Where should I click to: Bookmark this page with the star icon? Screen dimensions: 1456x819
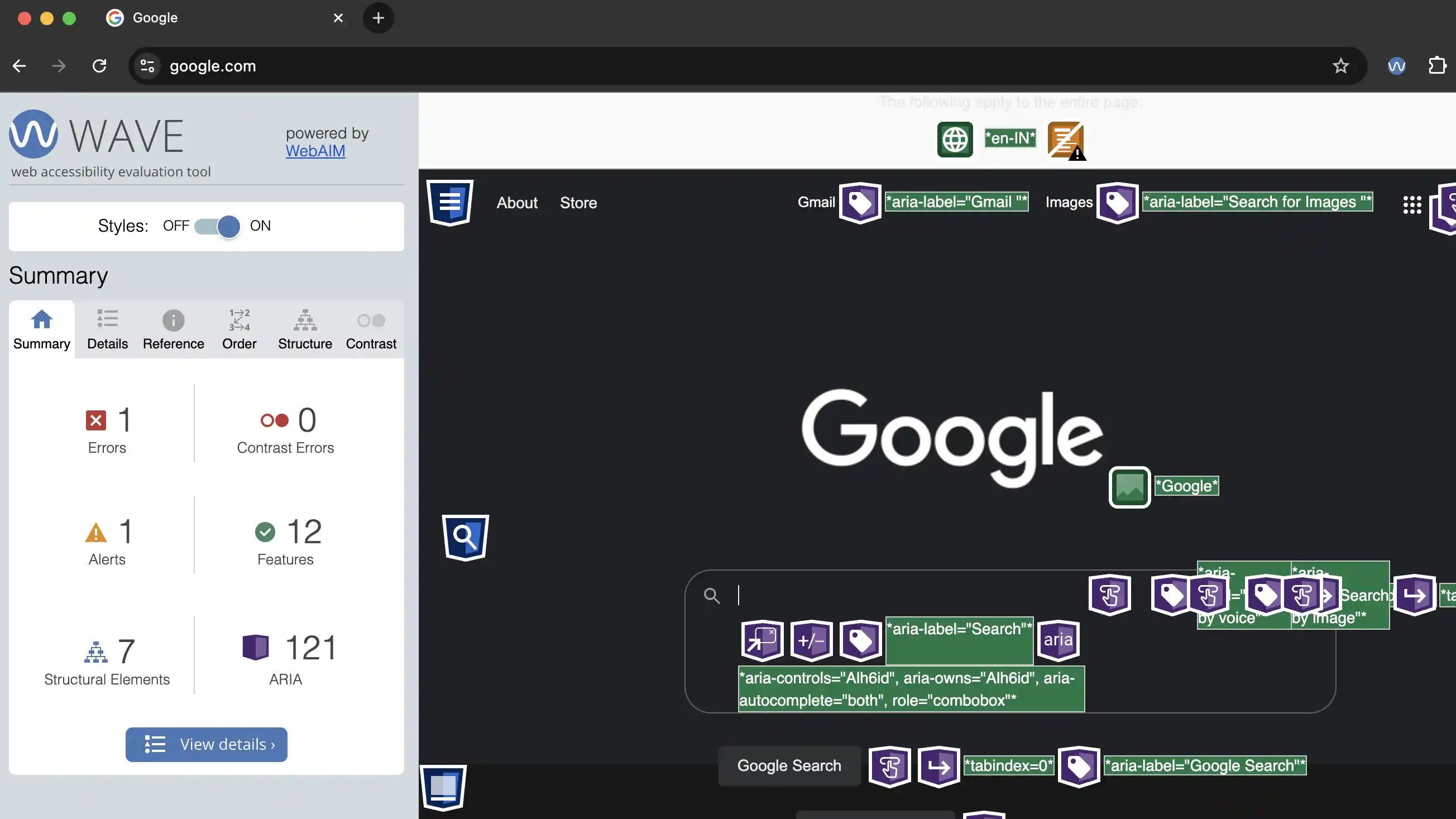coord(1340,66)
